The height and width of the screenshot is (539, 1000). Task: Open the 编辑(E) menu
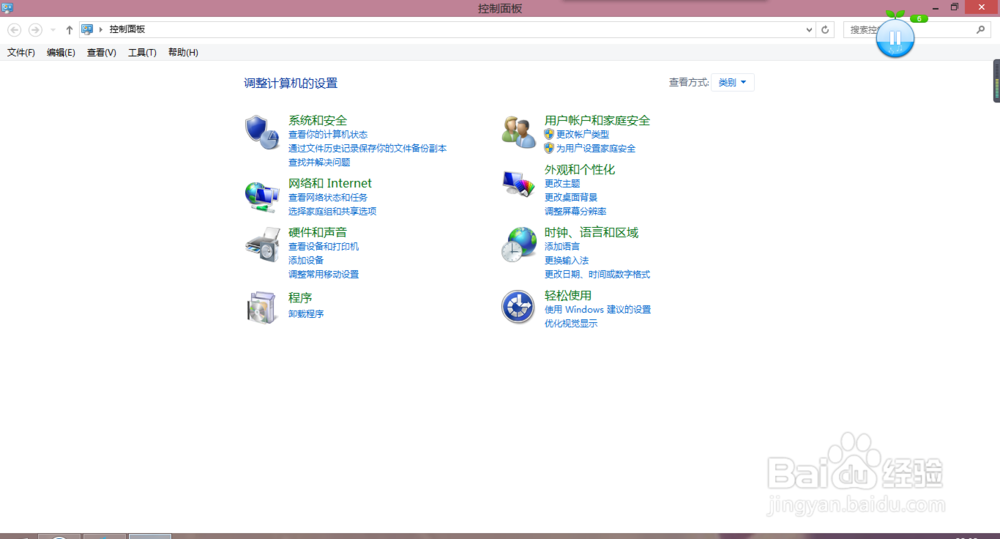[x=61, y=52]
